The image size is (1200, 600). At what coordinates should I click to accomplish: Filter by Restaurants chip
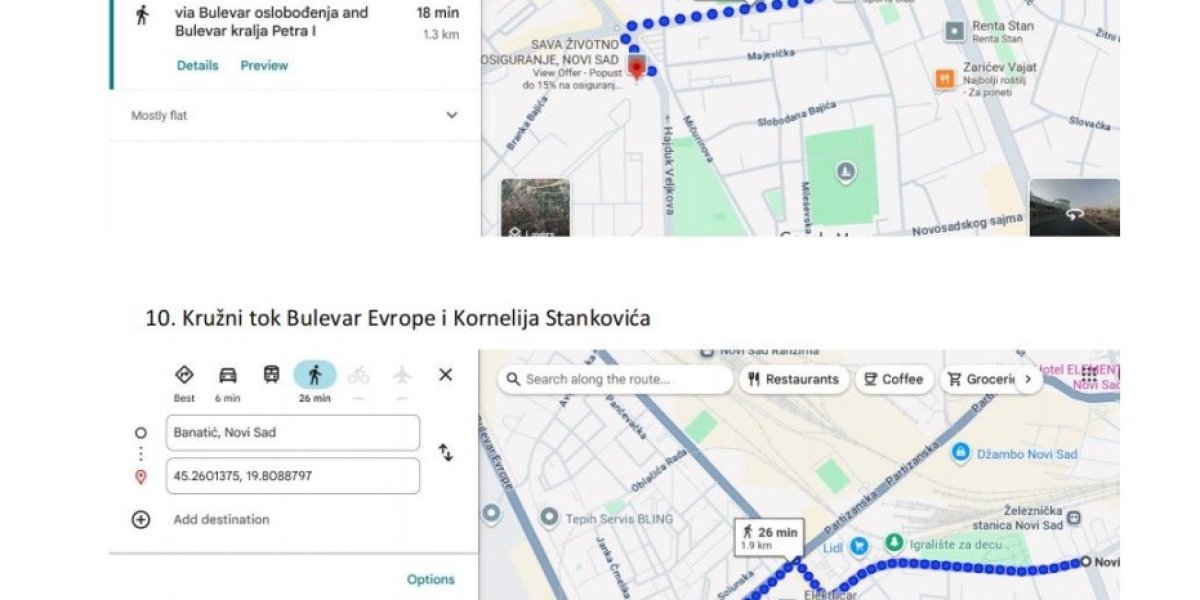(794, 379)
